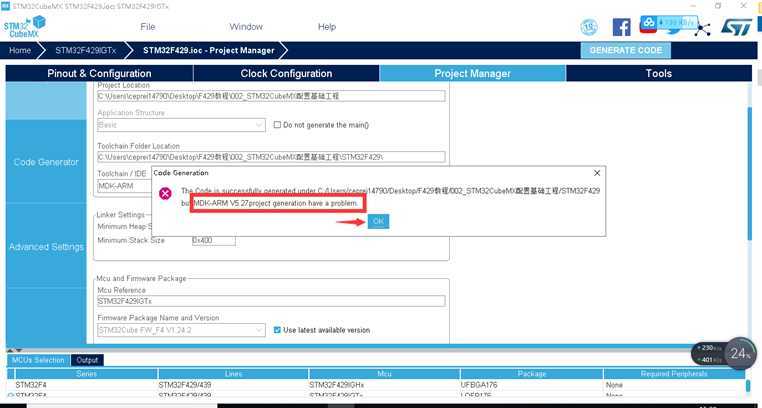Click STM32F429.ioc - Project Manager breadcrumb
762x408 pixels.
(208, 51)
